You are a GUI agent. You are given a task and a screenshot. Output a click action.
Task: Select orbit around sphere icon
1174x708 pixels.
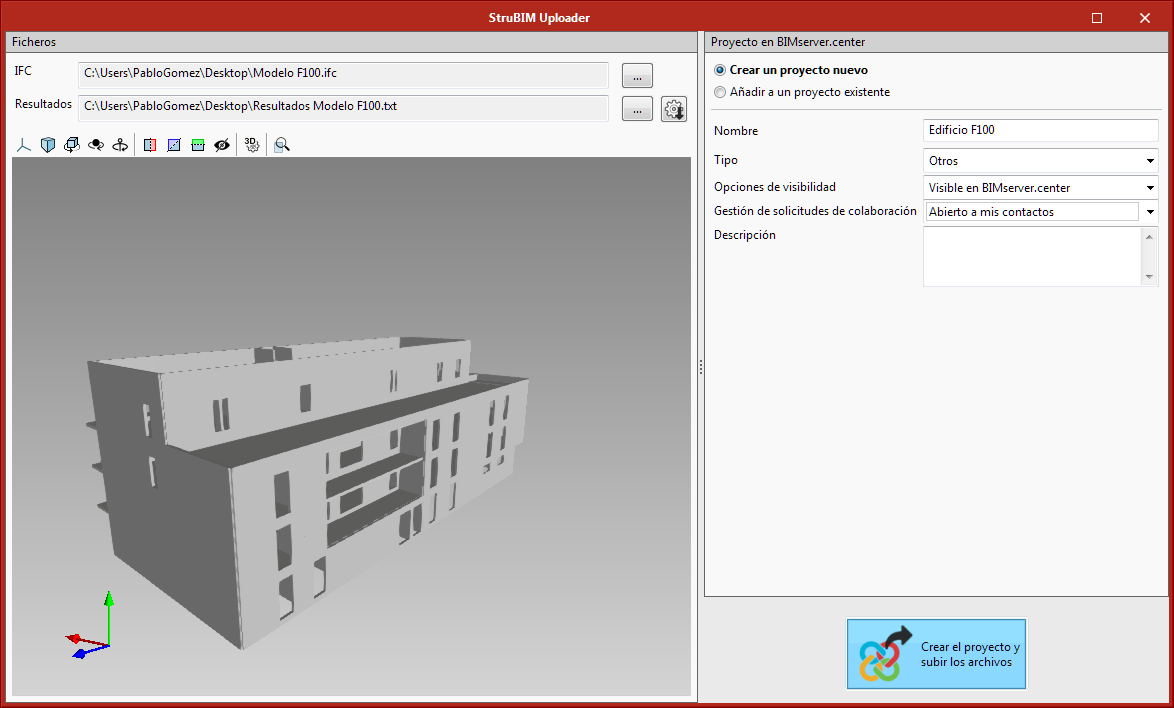(x=96, y=145)
